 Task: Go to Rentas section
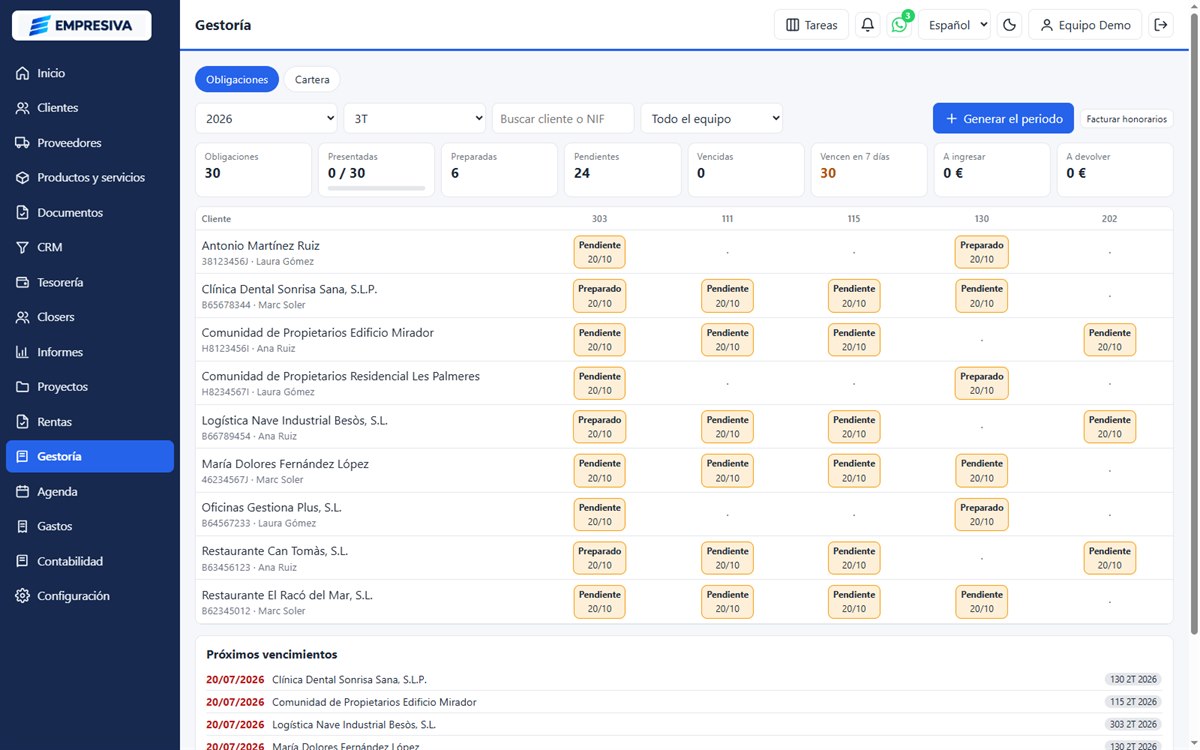point(90,422)
